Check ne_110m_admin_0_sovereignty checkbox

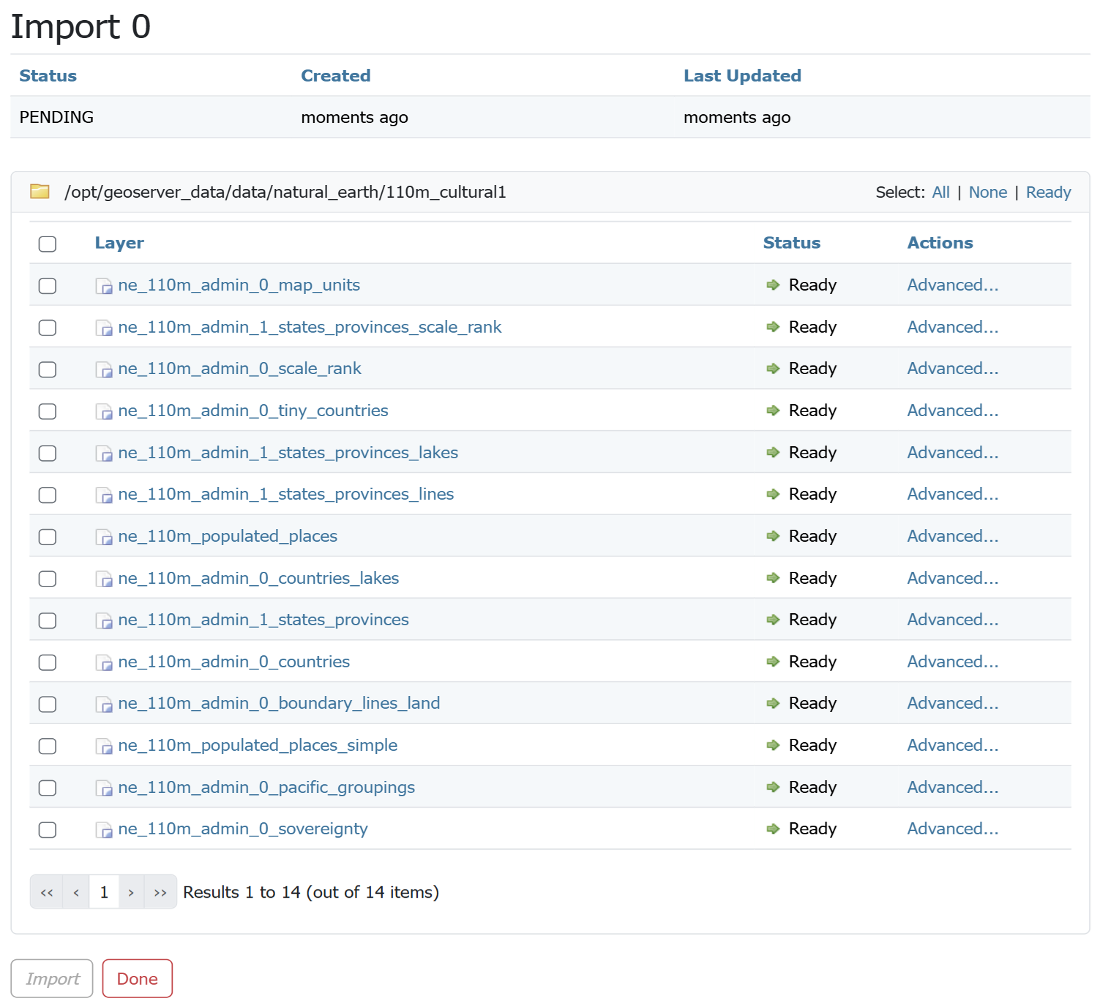click(48, 829)
